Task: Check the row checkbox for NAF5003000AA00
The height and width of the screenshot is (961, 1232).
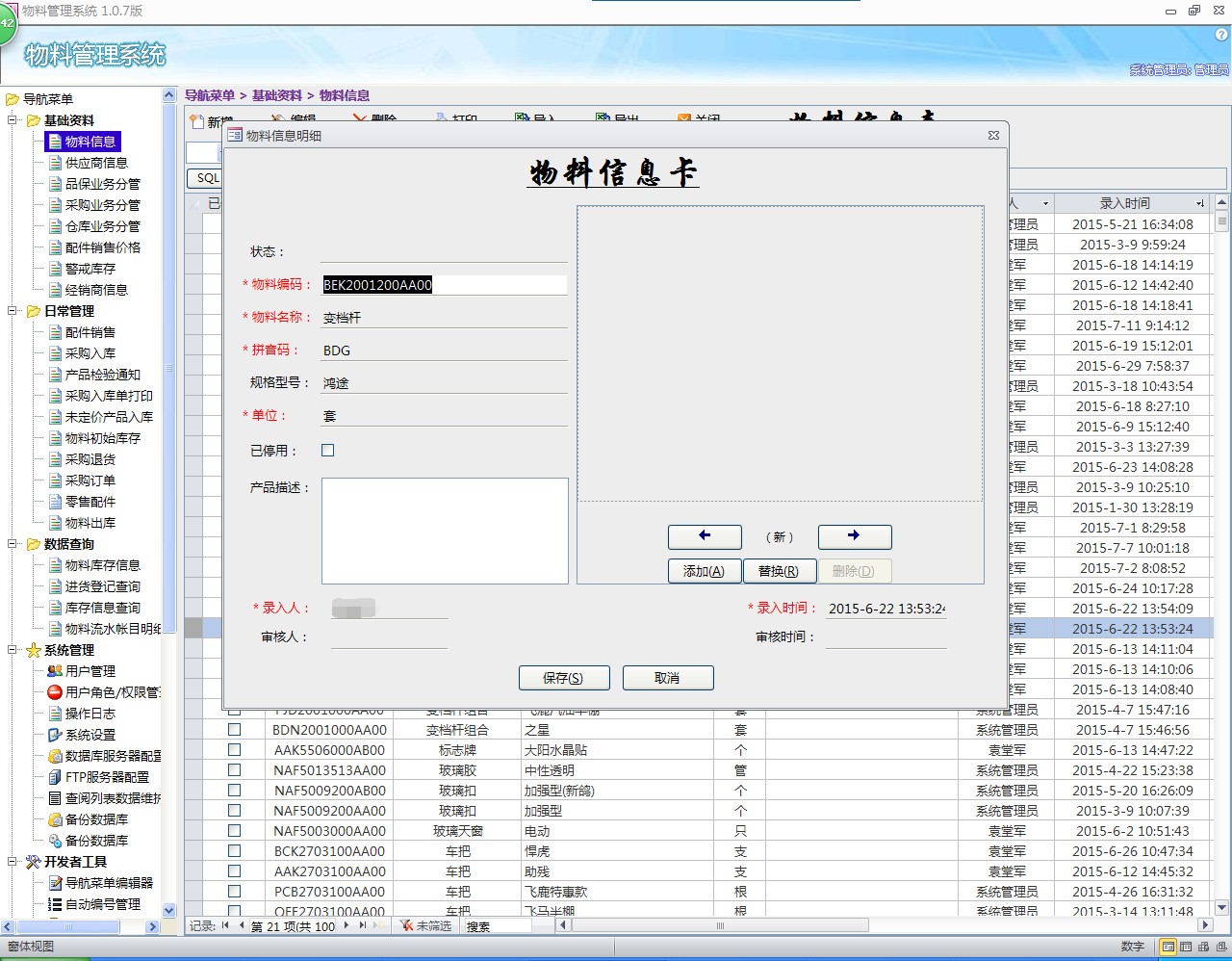Action: pos(234,831)
